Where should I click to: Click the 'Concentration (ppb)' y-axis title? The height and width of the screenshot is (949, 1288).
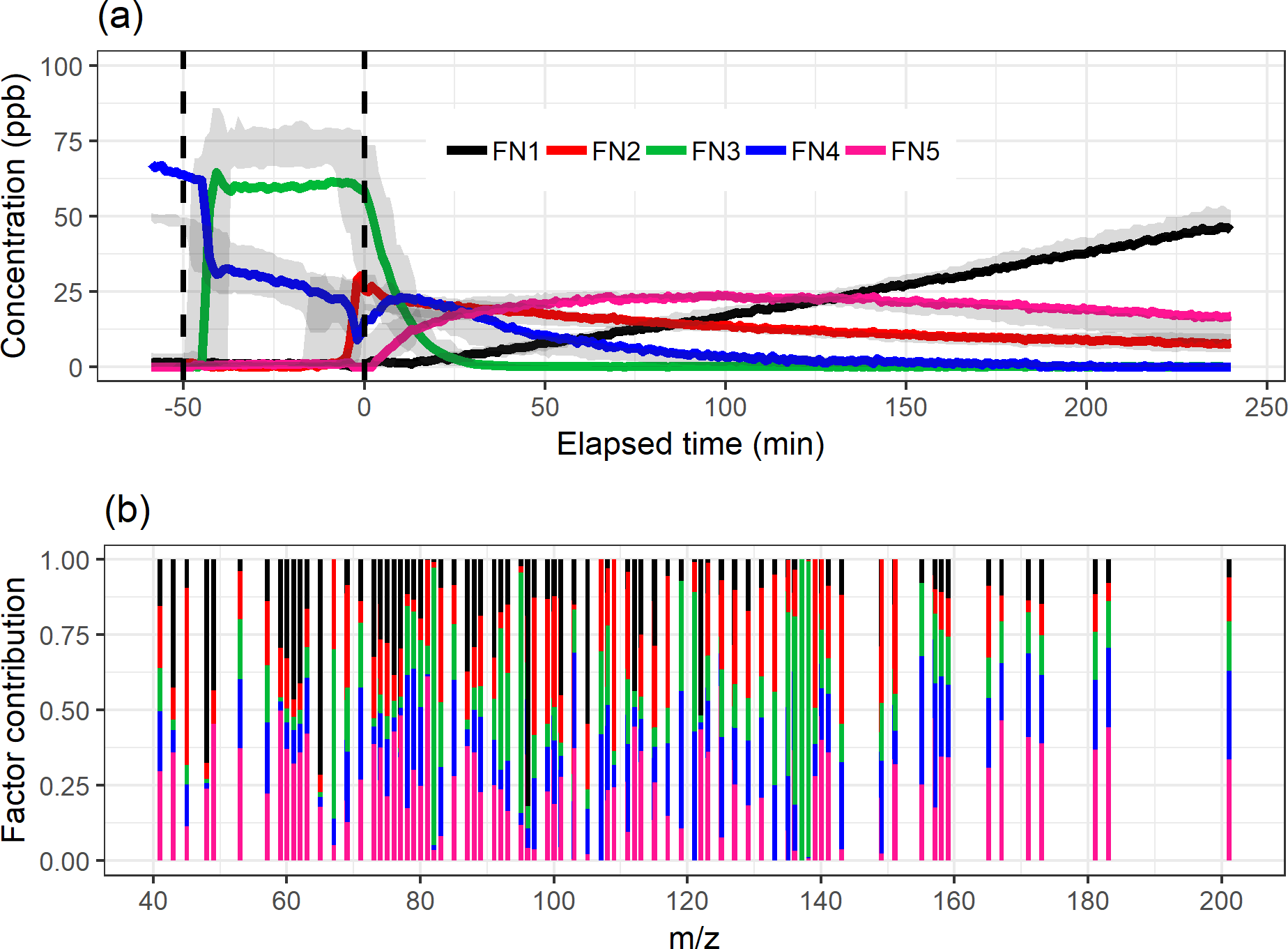pyautogui.click(x=15, y=216)
